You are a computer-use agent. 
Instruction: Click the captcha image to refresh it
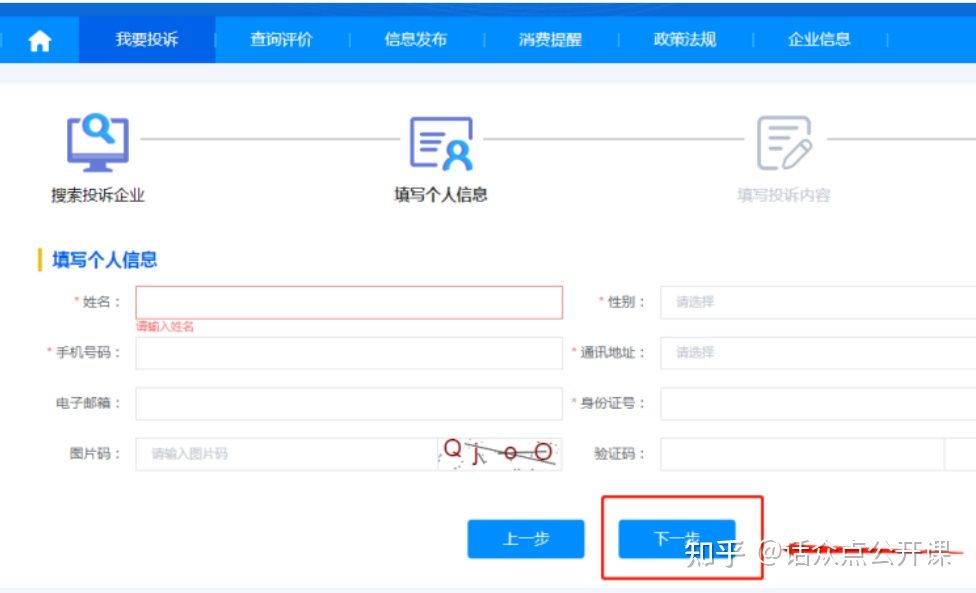(498, 452)
